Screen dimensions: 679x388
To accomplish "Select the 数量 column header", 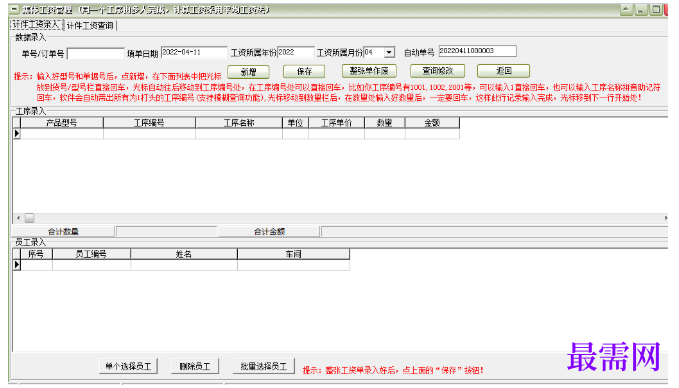I will [x=385, y=123].
